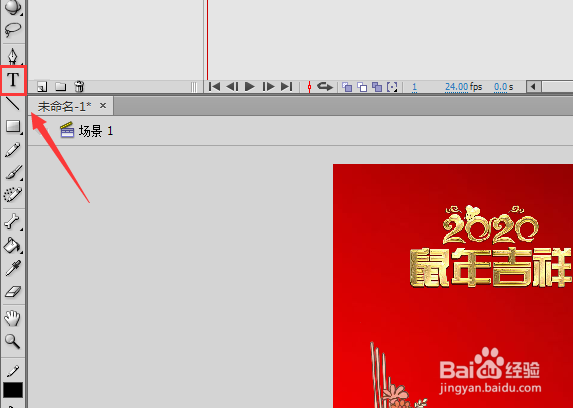
Task: Center the frame in timeline
Action: tap(309, 87)
